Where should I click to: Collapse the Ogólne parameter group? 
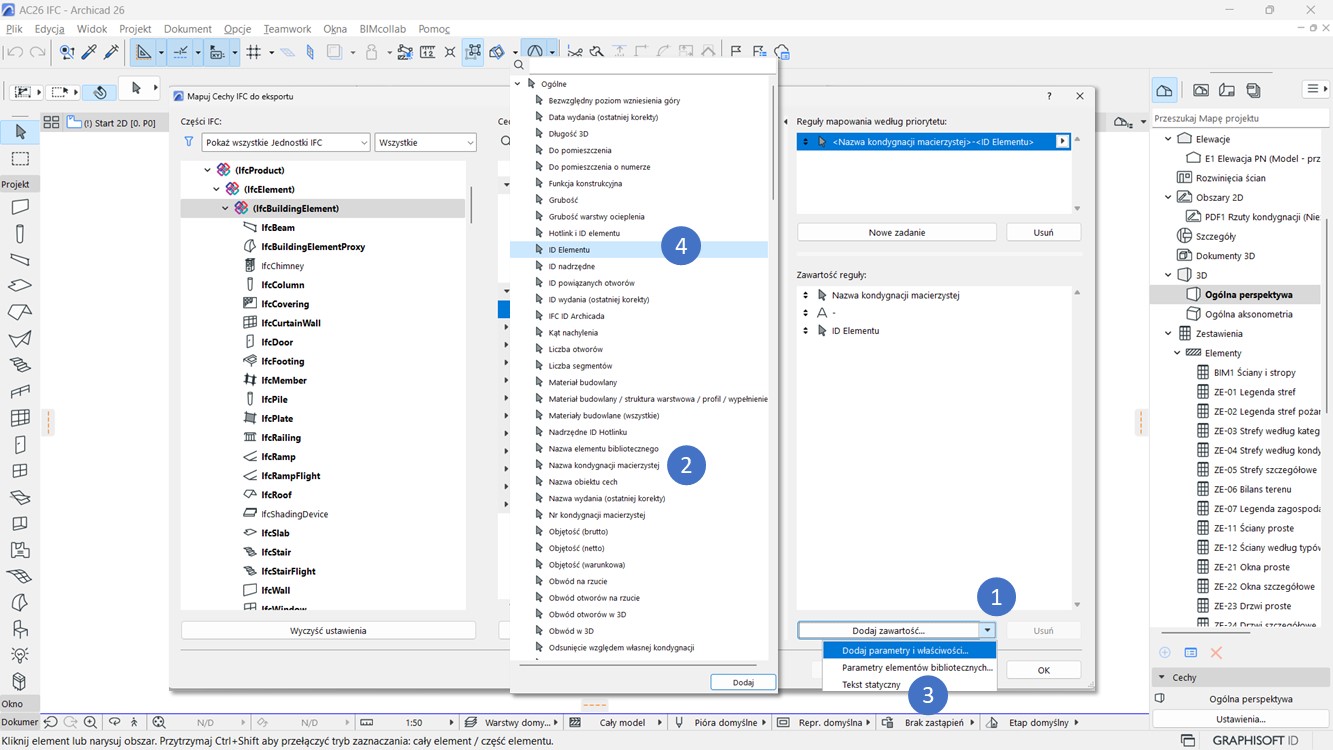coord(517,84)
